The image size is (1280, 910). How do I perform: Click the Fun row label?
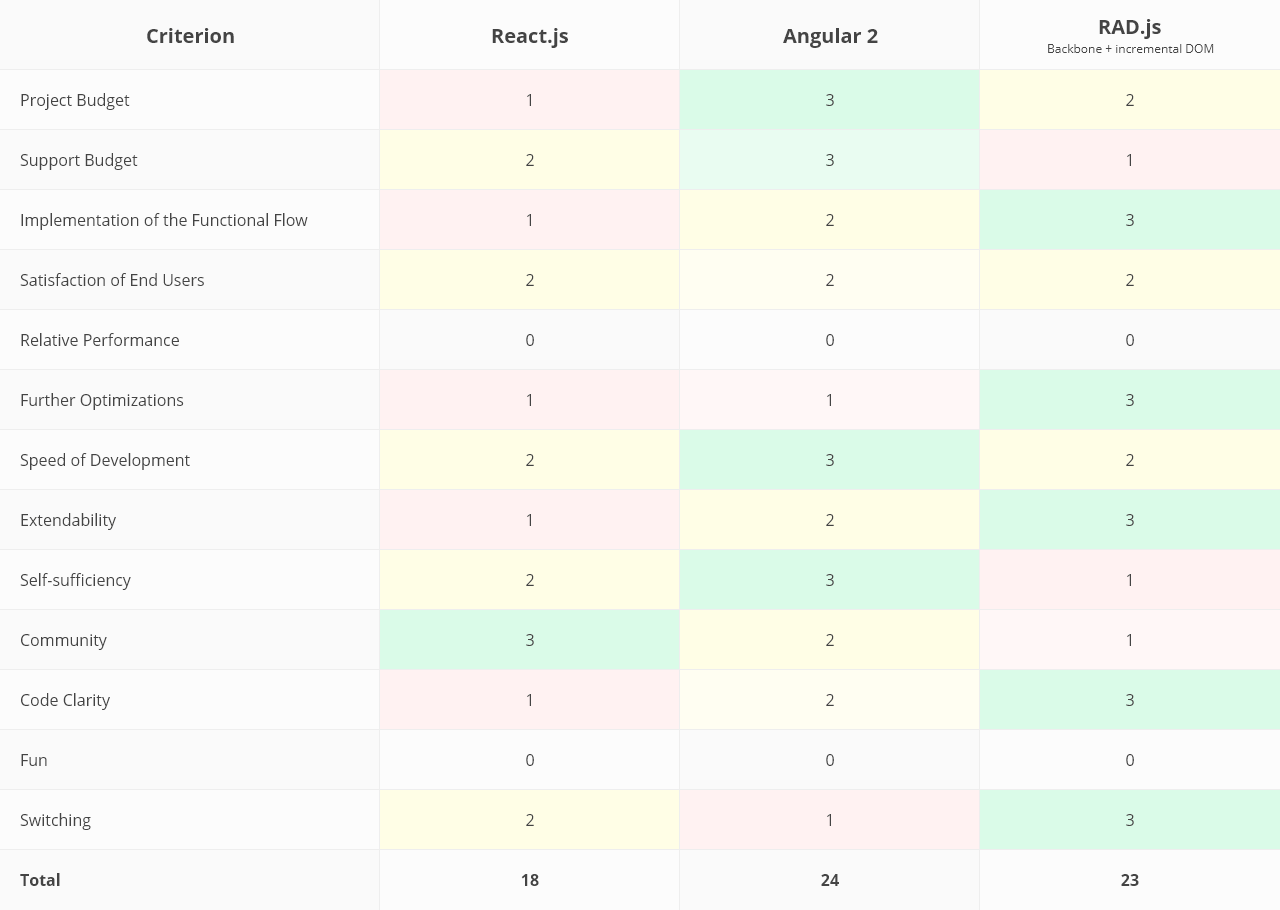34,760
